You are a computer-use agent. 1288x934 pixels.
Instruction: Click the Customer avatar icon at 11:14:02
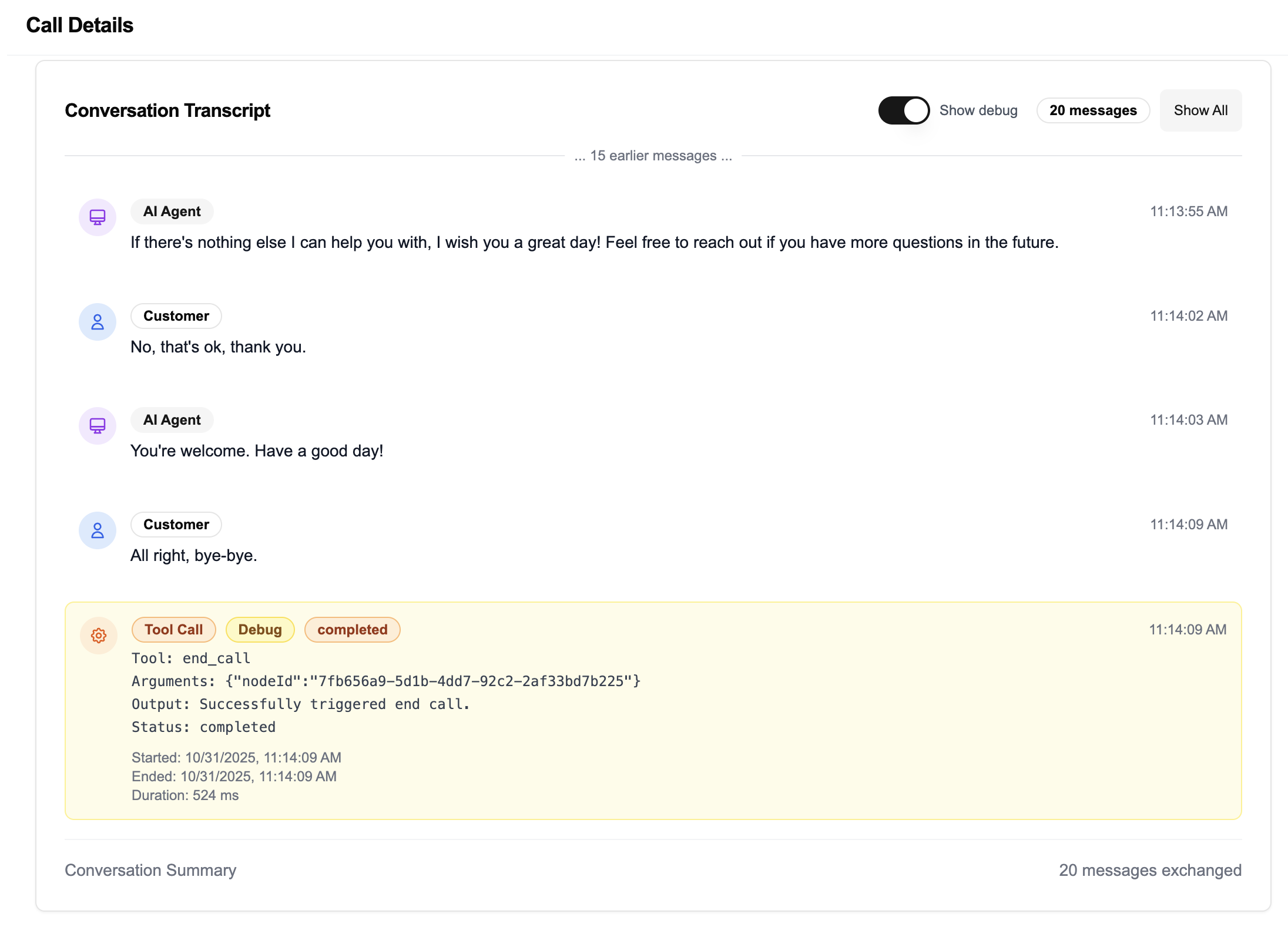(98, 322)
